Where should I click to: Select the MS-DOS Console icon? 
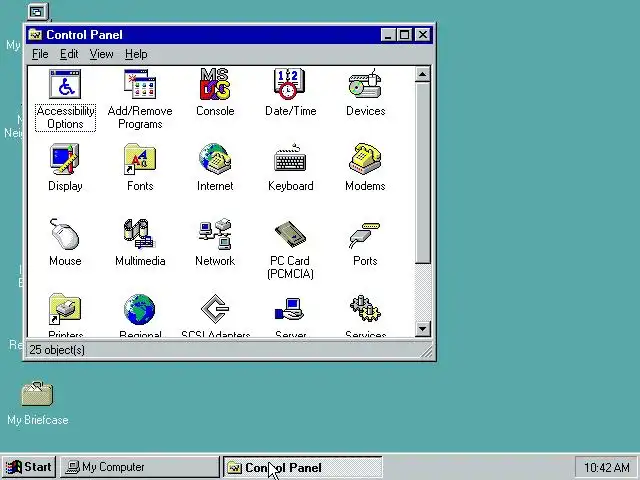(x=215, y=84)
